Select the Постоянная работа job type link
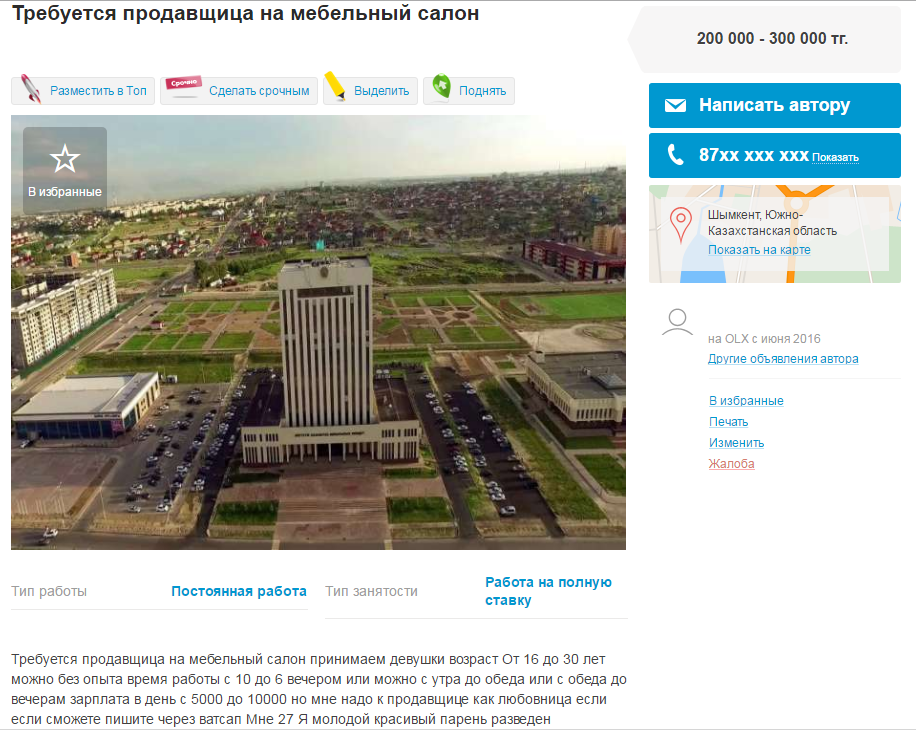The image size is (916, 730). 238,591
